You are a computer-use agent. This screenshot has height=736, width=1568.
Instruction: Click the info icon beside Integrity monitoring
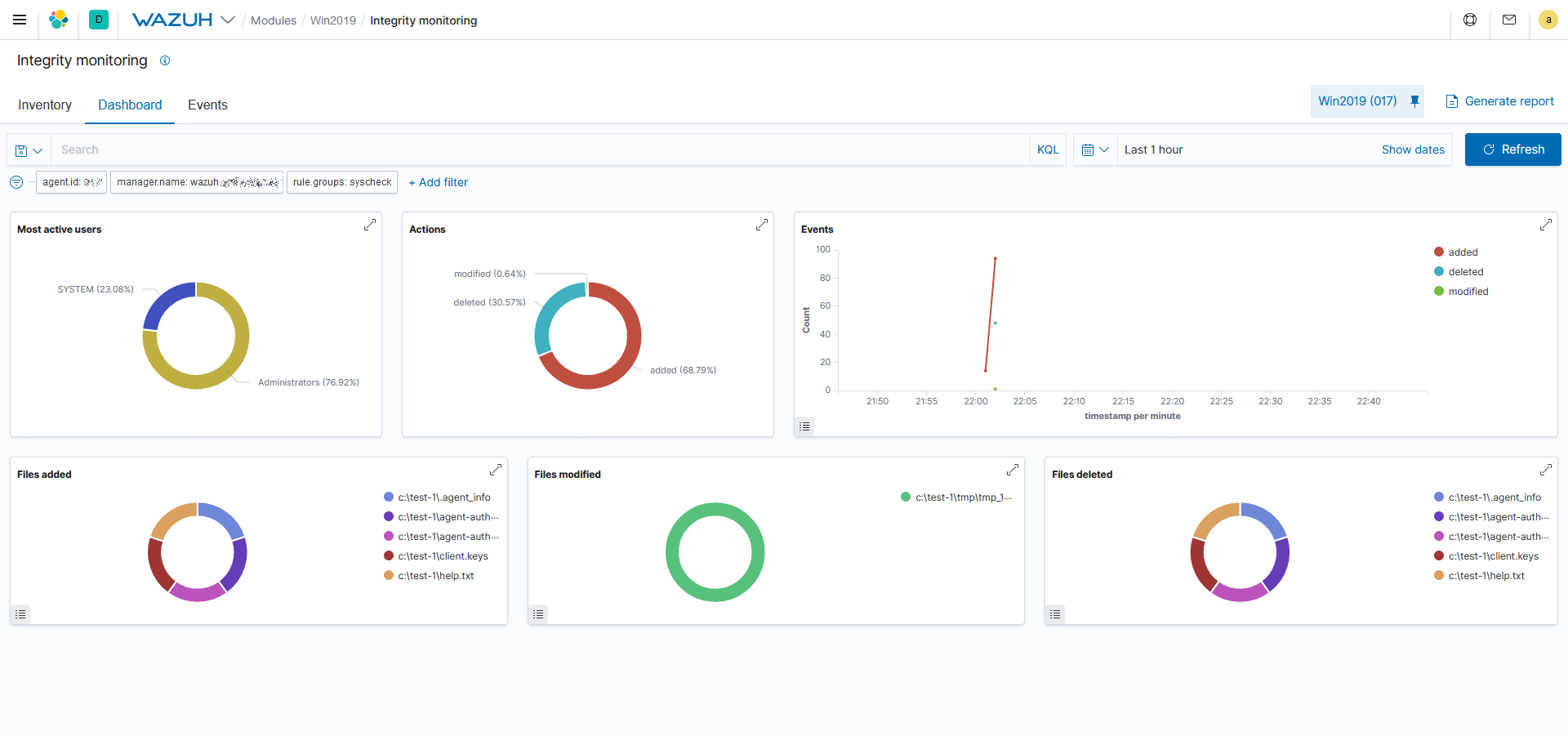165,60
